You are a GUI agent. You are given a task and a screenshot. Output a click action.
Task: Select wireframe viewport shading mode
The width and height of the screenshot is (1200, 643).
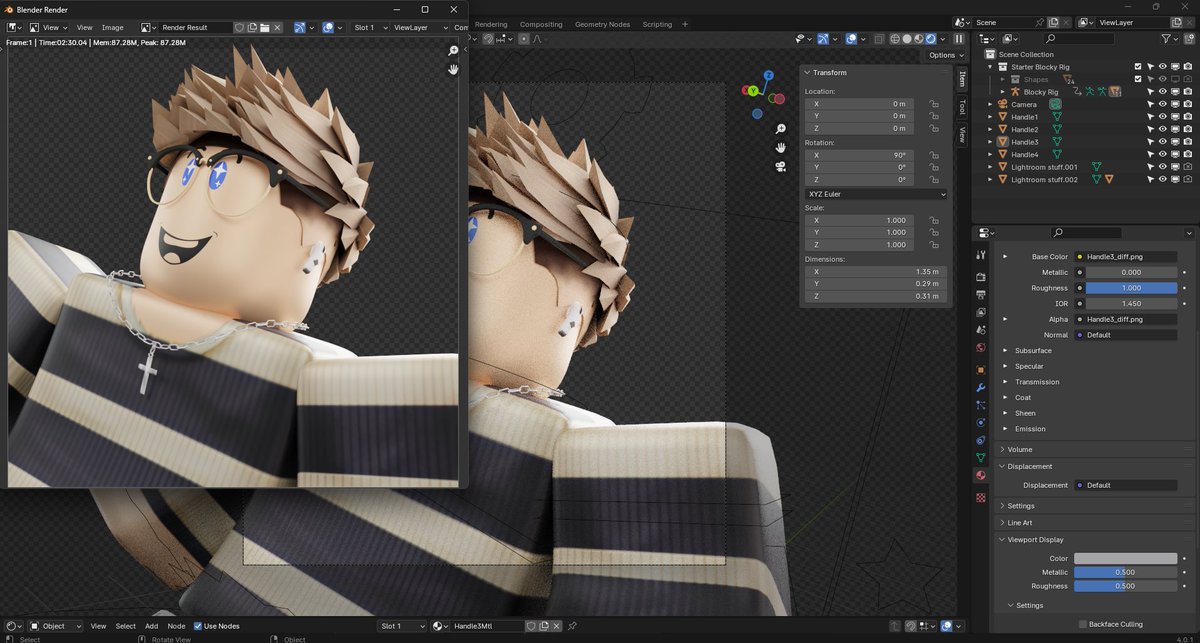[x=894, y=39]
